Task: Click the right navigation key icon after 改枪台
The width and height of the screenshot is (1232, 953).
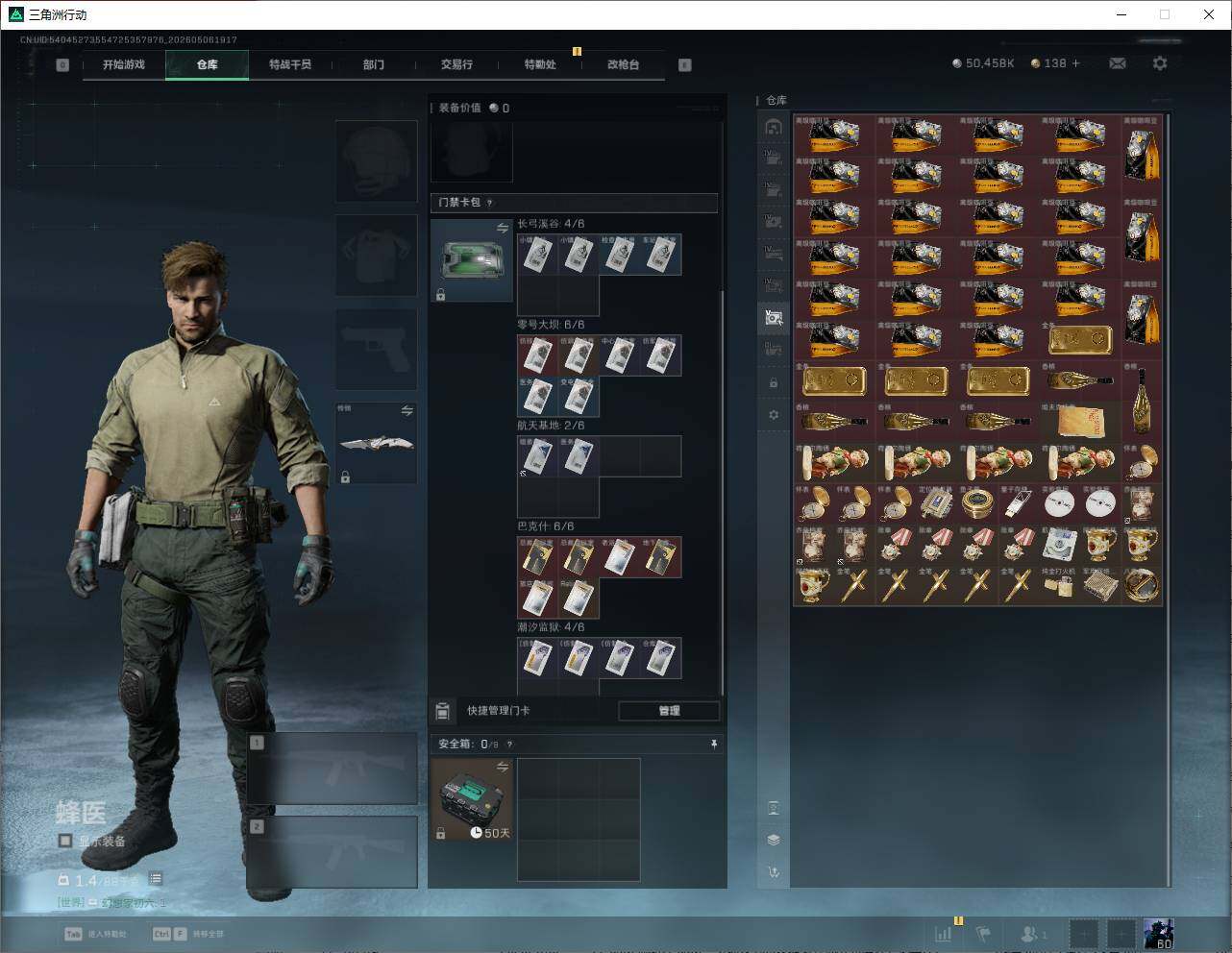Action: click(x=685, y=65)
